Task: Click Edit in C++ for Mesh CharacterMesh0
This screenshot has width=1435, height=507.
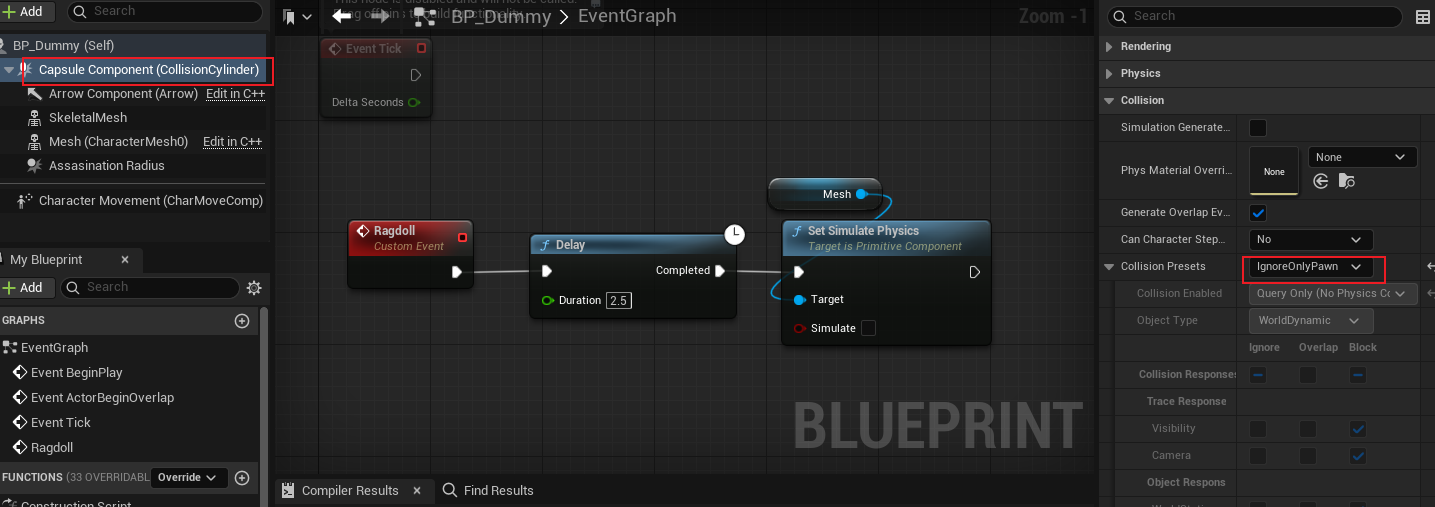Action: tap(232, 142)
